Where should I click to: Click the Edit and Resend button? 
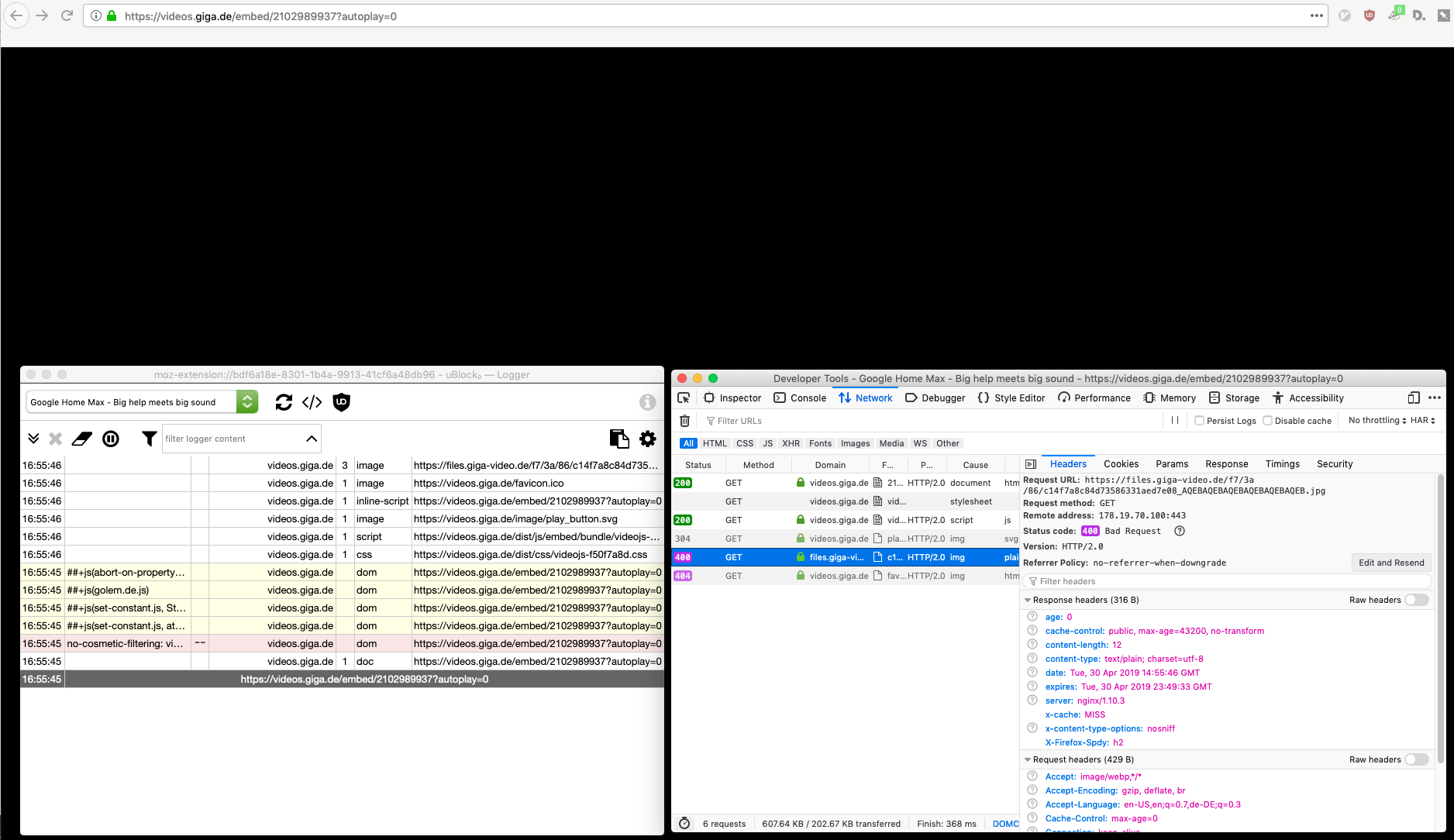point(1391,563)
